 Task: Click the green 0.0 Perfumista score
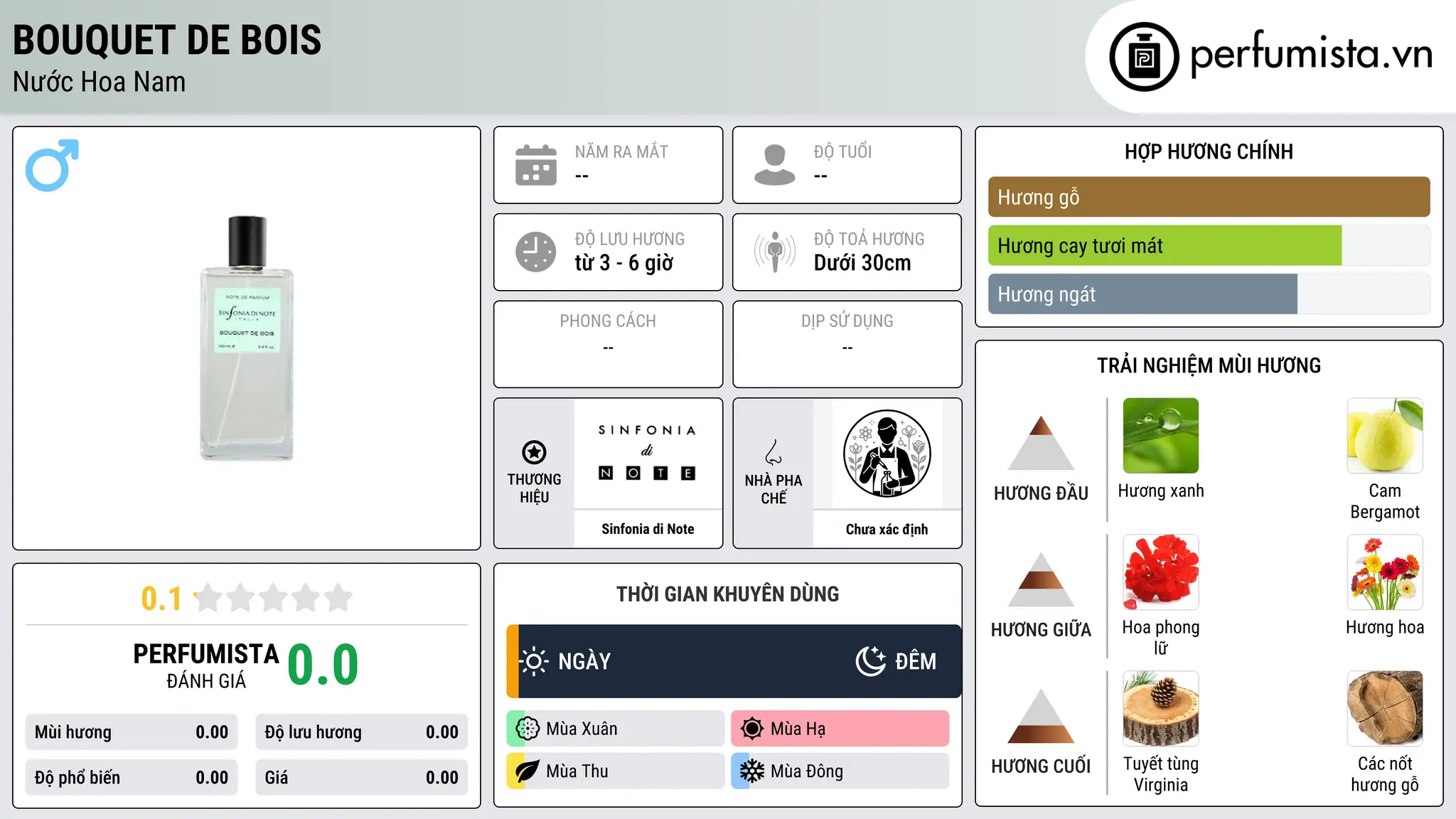pyautogui.click(x=323, y=665)
